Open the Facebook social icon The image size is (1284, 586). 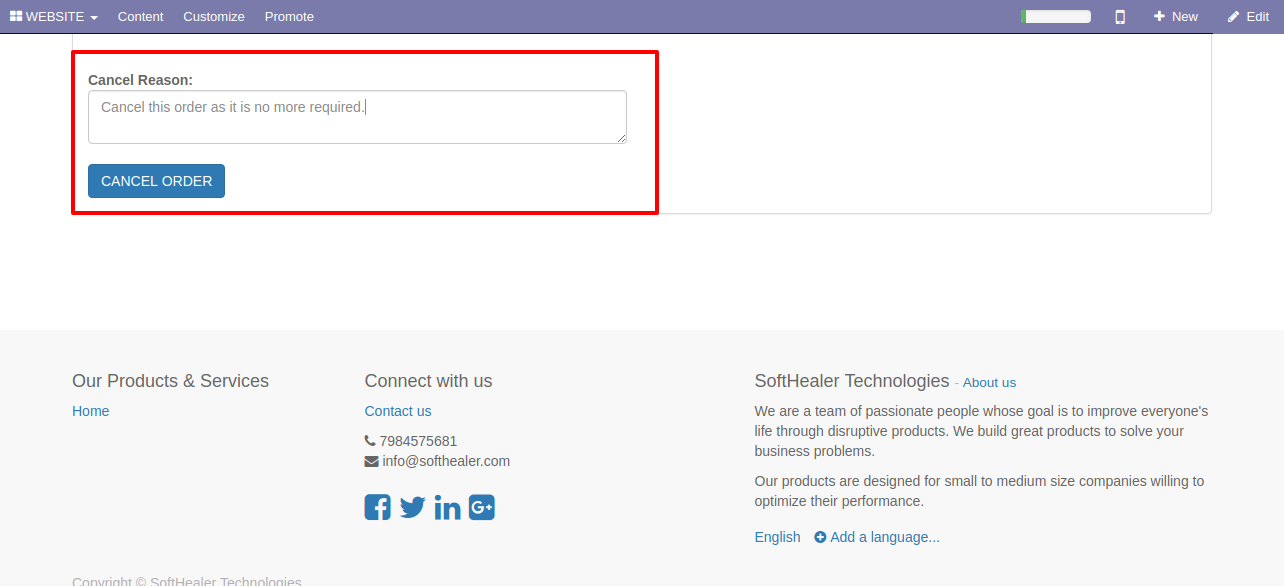[378, 507]
